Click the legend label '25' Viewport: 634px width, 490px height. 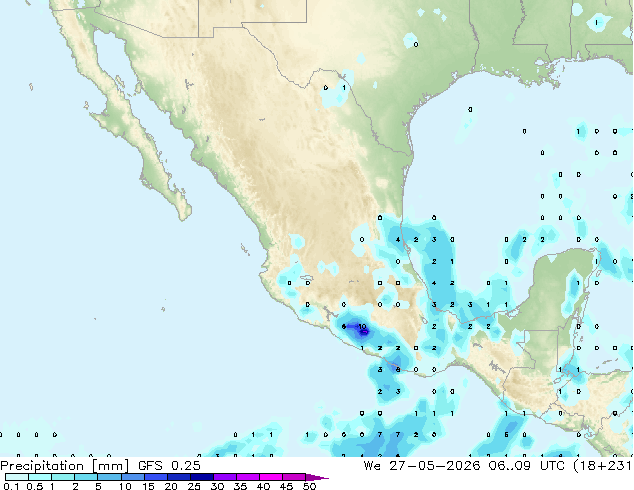click(194, 486)
